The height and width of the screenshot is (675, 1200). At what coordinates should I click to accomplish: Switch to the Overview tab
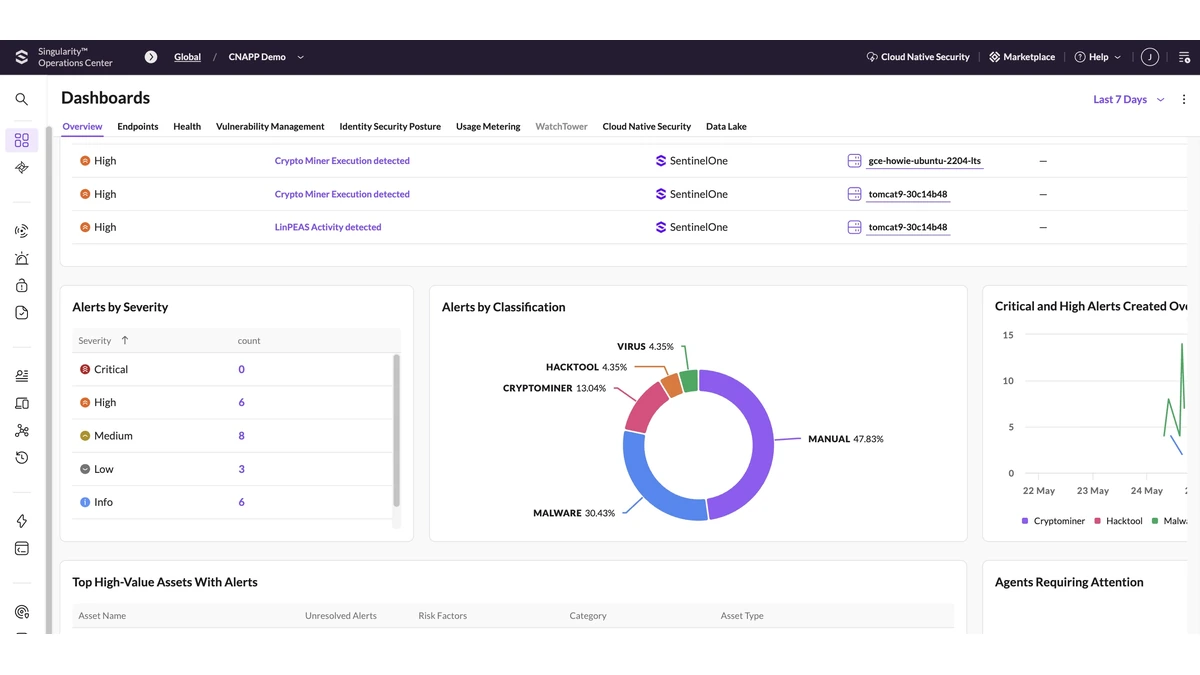click(82, 127)
